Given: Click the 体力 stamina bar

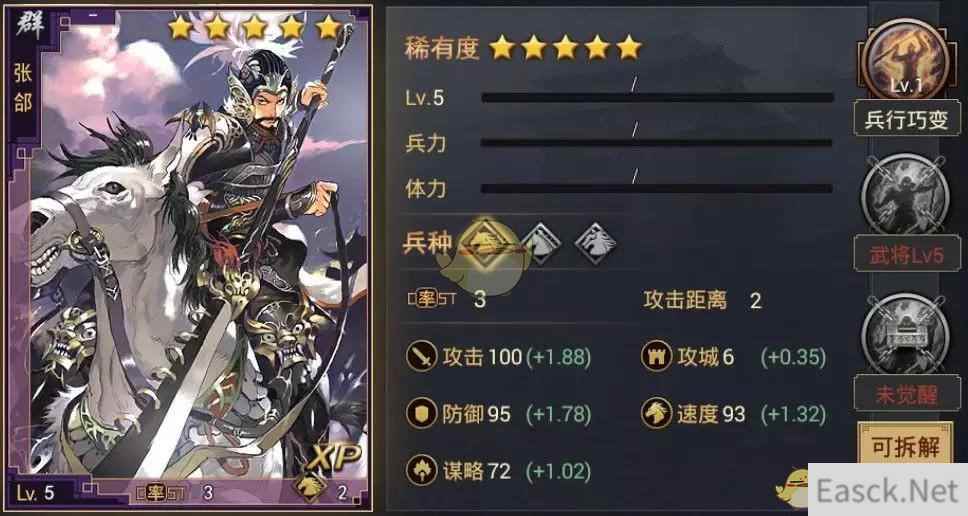Looking at the screenshot, I should [x=657, y=188].
